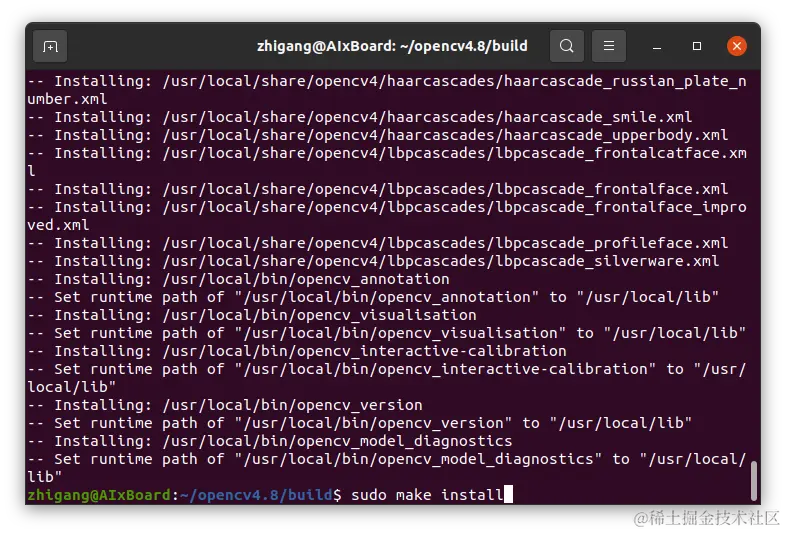The width and height of the screenshot is (786, 533).
Task: Minimize the terminal window
Action: coord(657,47)
